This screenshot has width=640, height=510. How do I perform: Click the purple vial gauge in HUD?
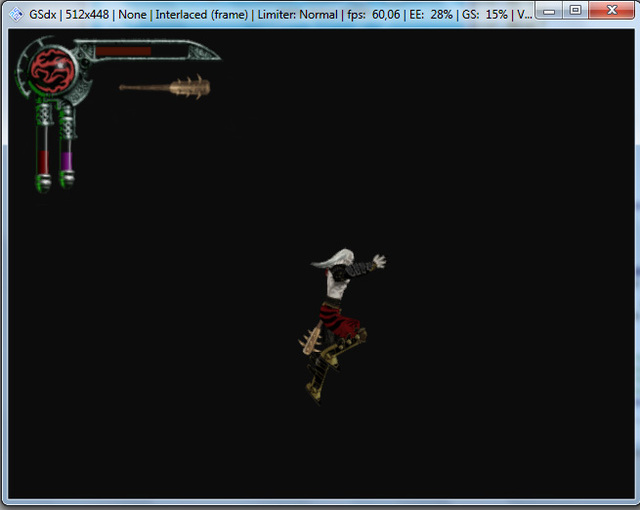[67, 161]
